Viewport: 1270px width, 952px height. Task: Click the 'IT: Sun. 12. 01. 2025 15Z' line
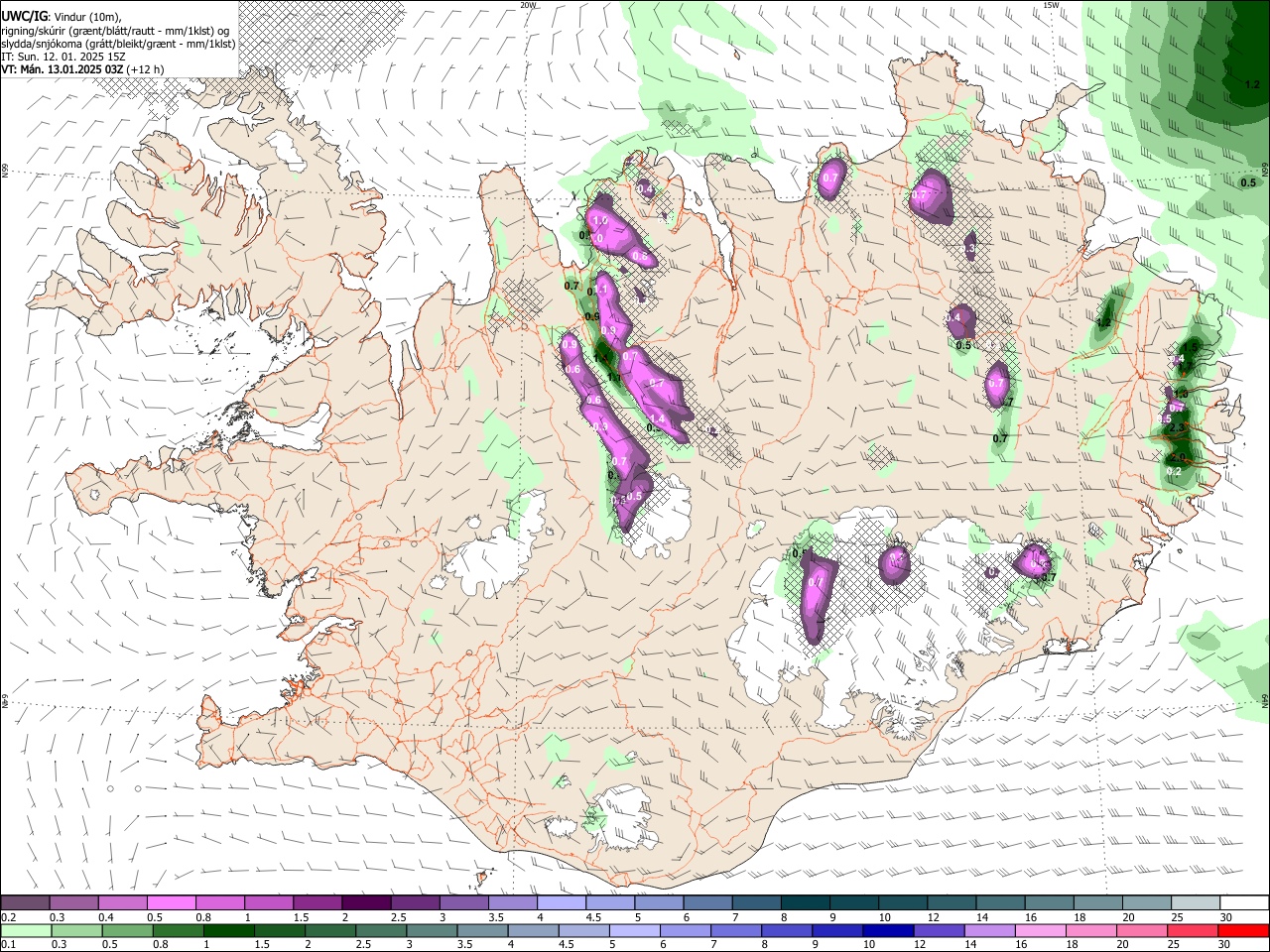coord(63,57)
